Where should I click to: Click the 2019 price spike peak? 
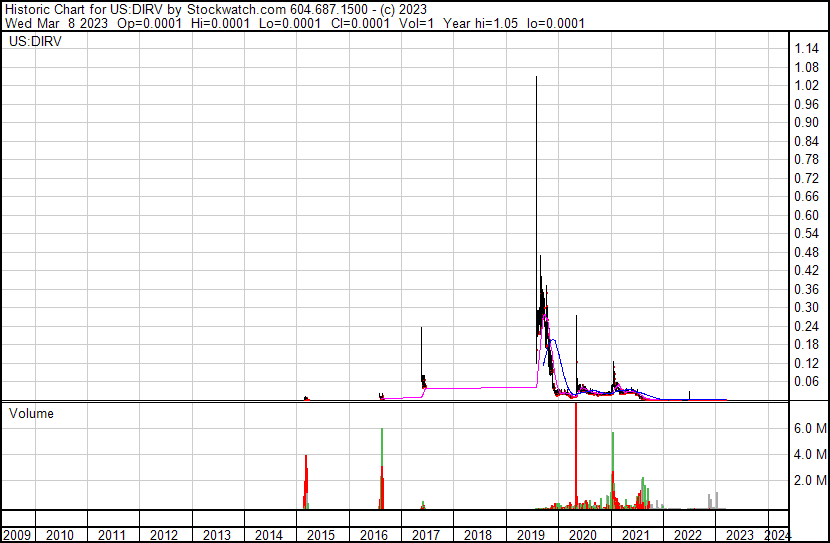click(x=536, y=78)
